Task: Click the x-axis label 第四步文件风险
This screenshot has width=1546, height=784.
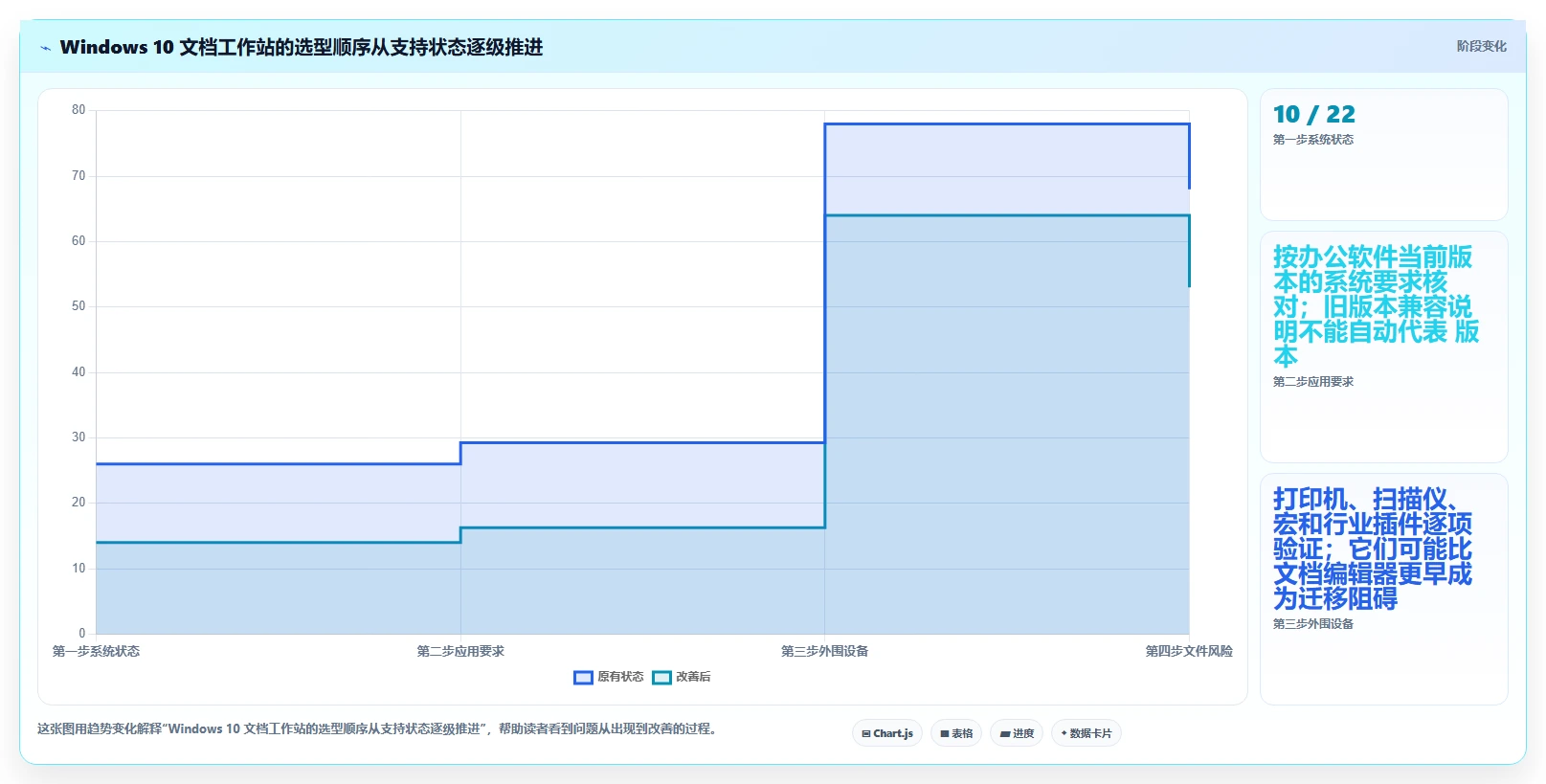Action: (x=1189, y=651)
